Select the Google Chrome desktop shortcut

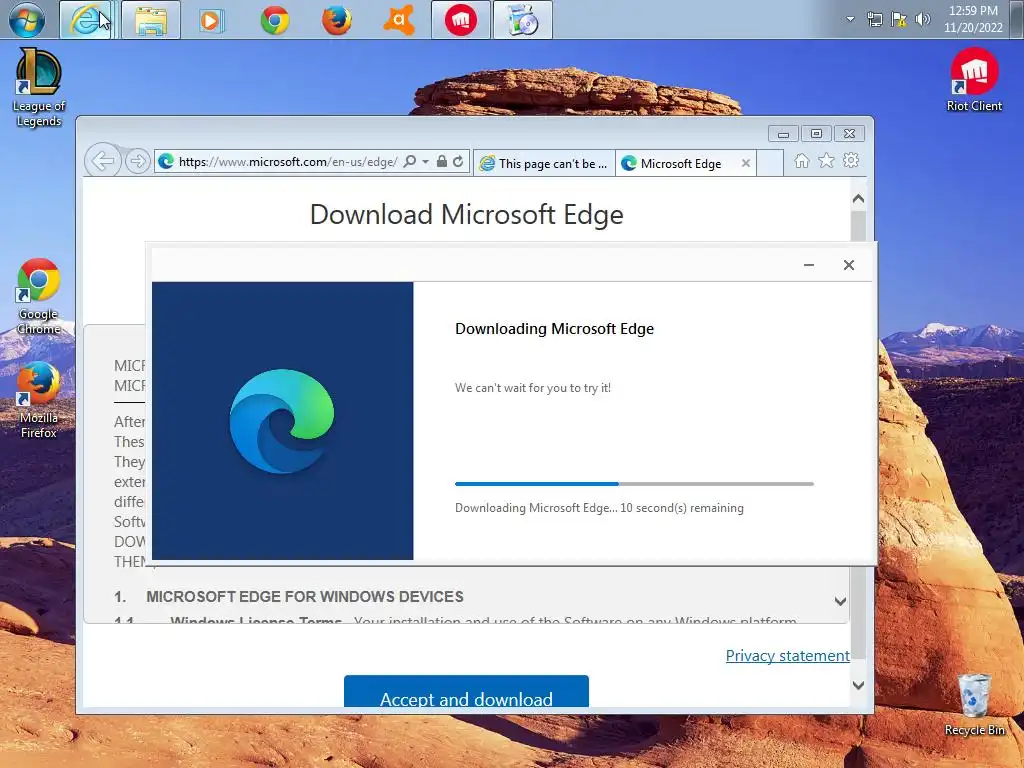click(39, 296)
